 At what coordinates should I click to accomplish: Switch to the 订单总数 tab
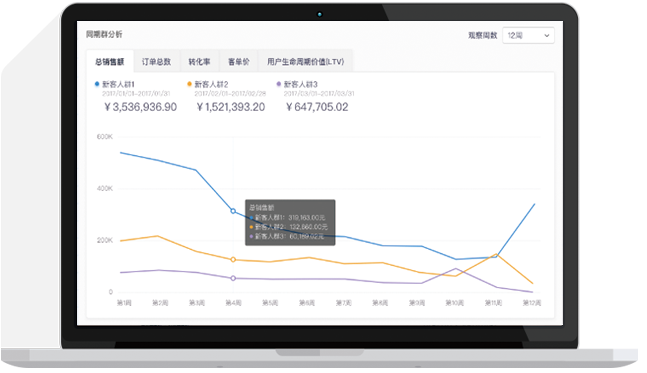tap(156, 62)
